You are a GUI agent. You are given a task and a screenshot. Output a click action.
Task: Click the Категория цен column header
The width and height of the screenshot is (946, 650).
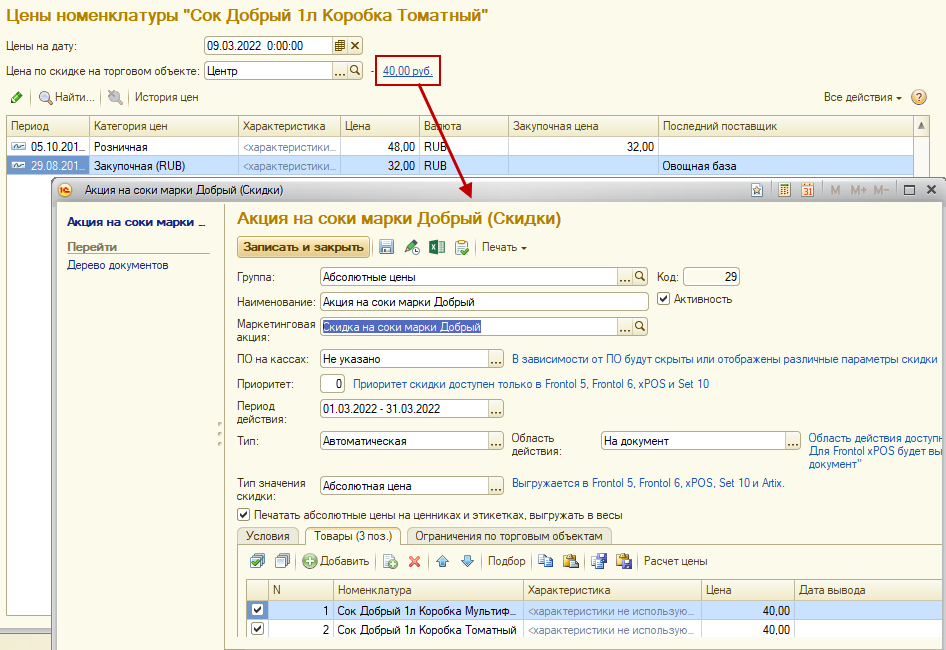[x=164, y=126]
